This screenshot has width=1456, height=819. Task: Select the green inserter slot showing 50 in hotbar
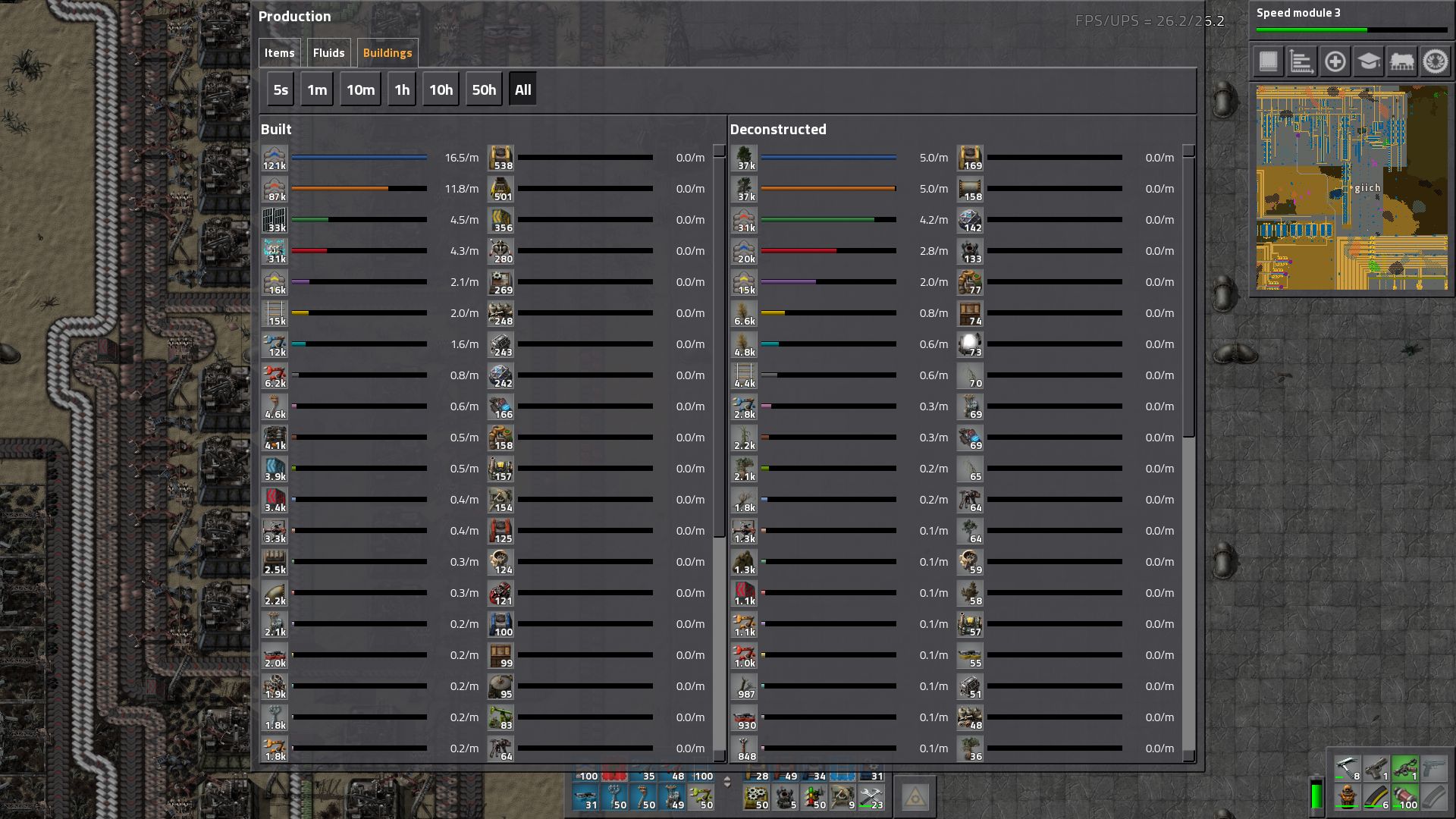(x=701, y=797)
